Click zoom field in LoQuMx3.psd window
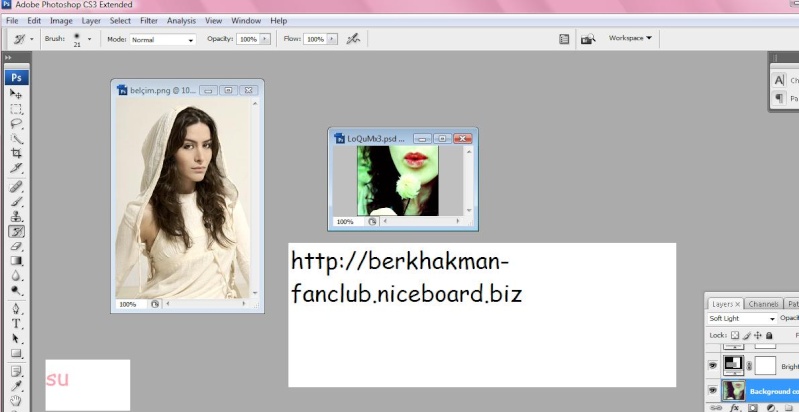Screen dimensions: 799x412 (349, 222)
